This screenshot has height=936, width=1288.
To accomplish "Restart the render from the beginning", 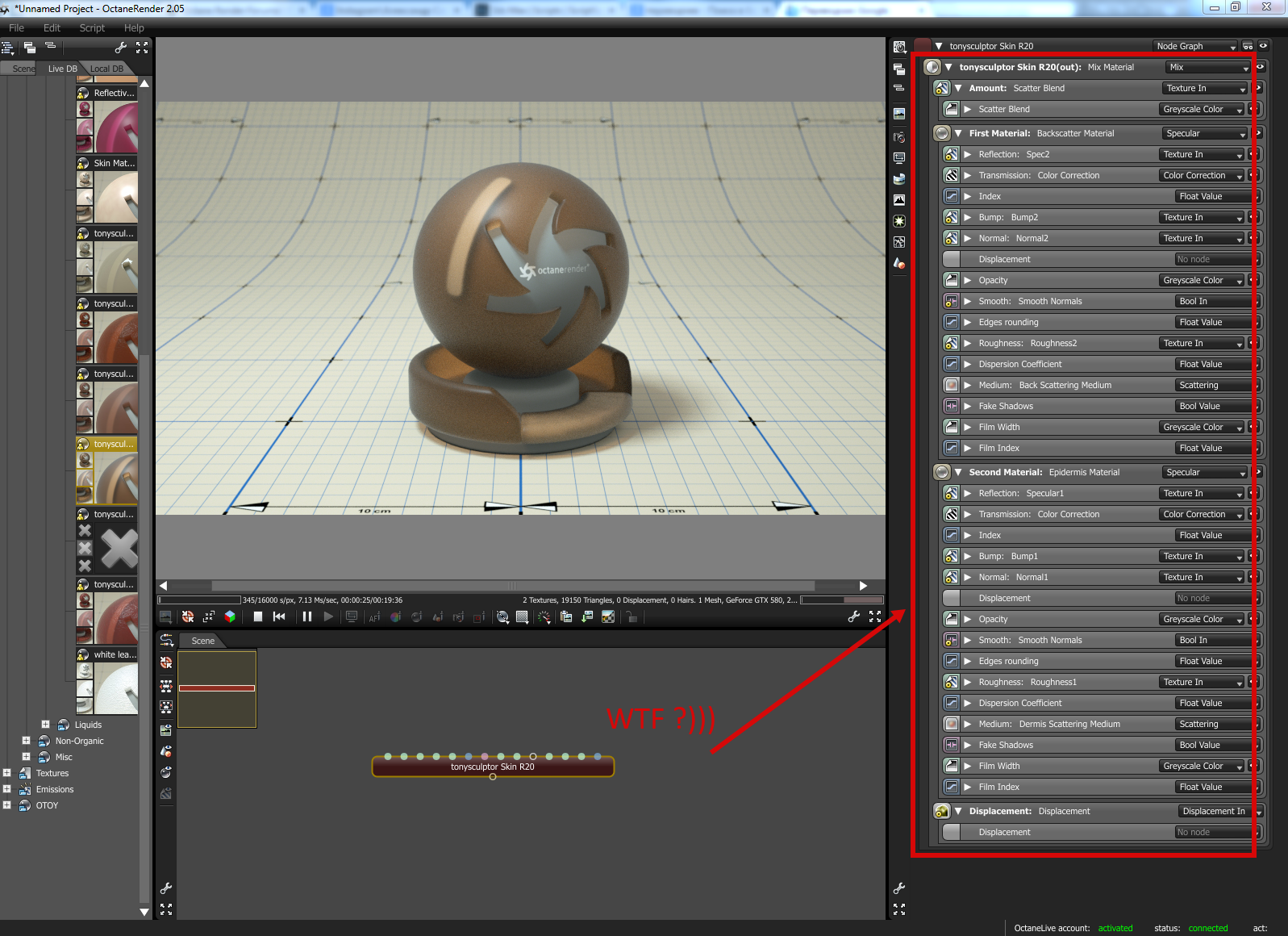I will (279, 616).
